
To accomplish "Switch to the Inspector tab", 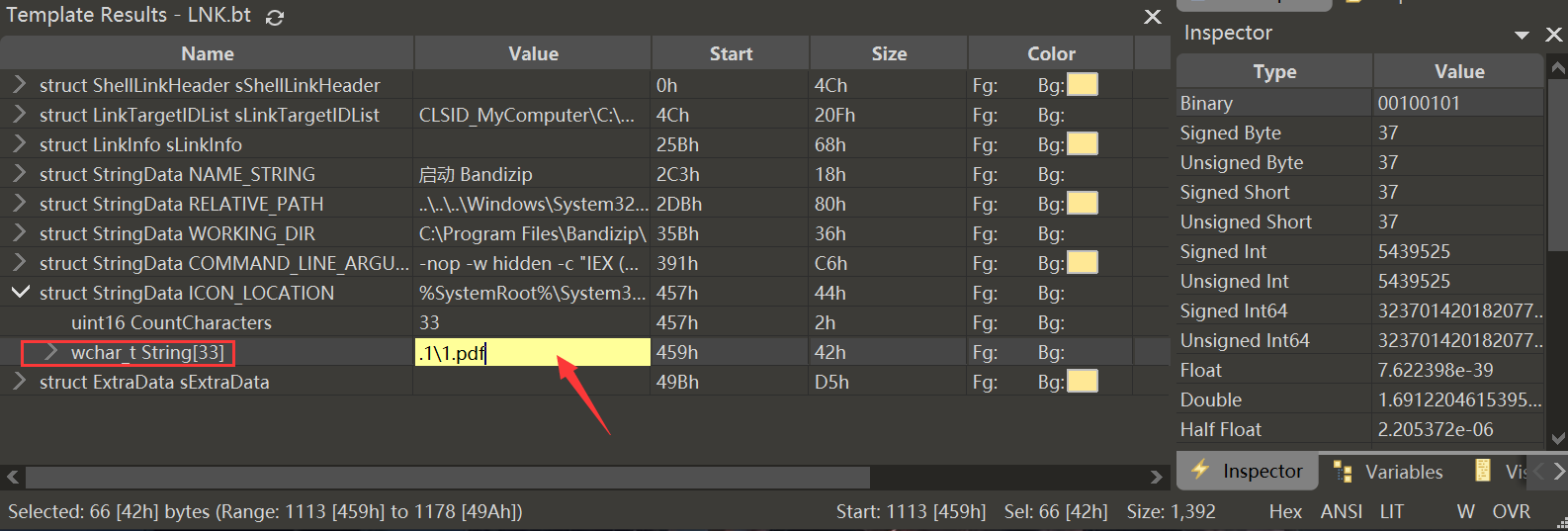I will pos(1248,471).
